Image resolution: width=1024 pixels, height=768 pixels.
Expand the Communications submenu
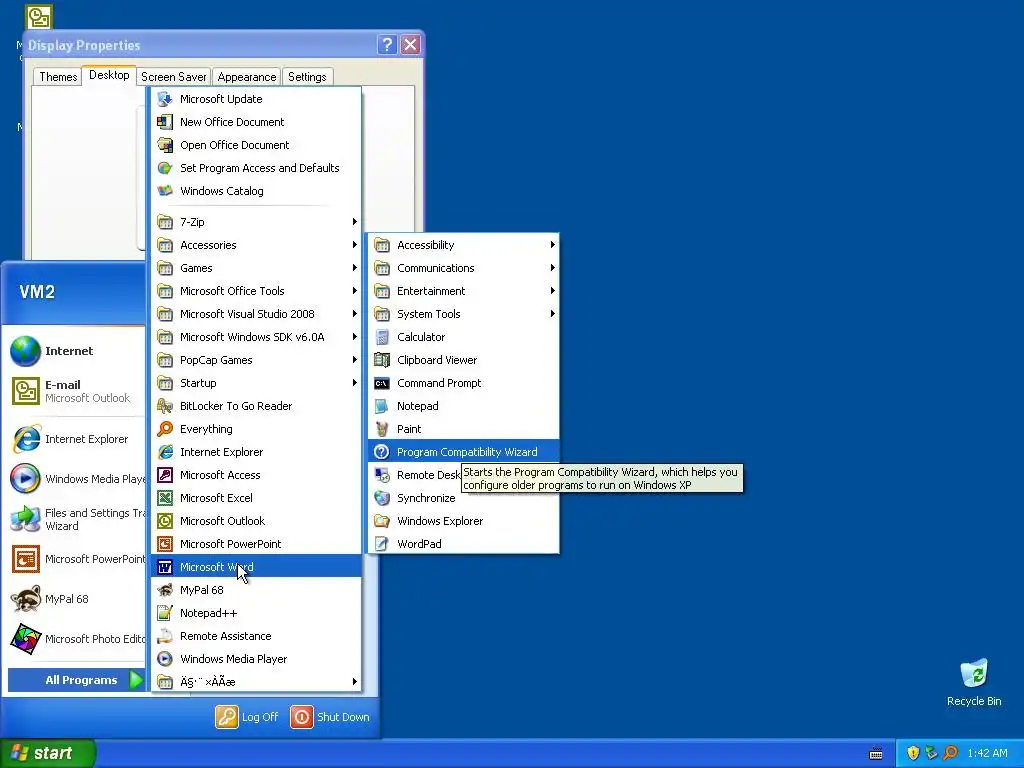464,268
